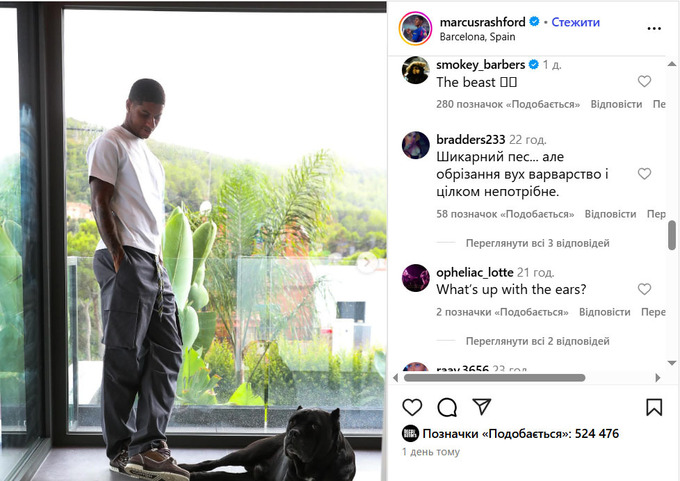This screenshot has height=481, width=680.
Task: Open three-dots more options menu
Action: click(654, 29)
